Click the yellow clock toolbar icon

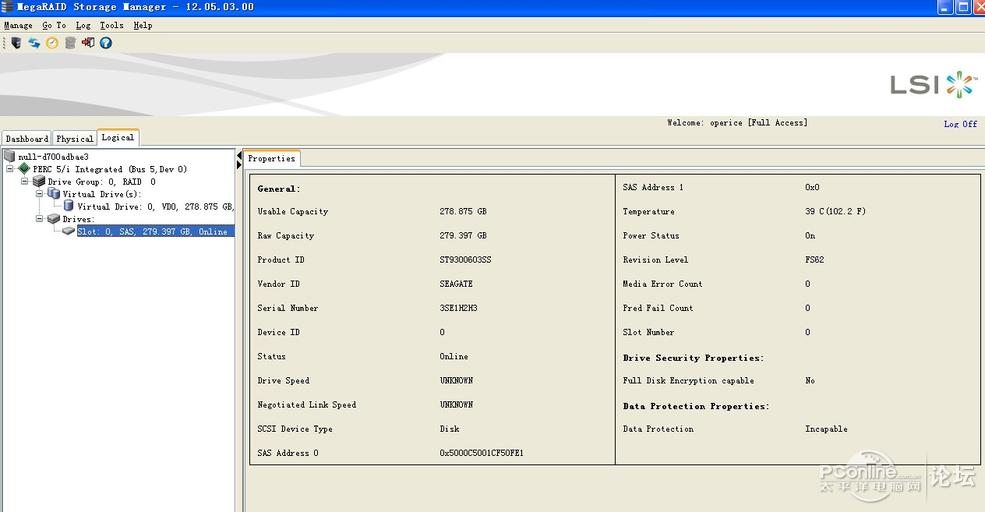tap(52, 43)
